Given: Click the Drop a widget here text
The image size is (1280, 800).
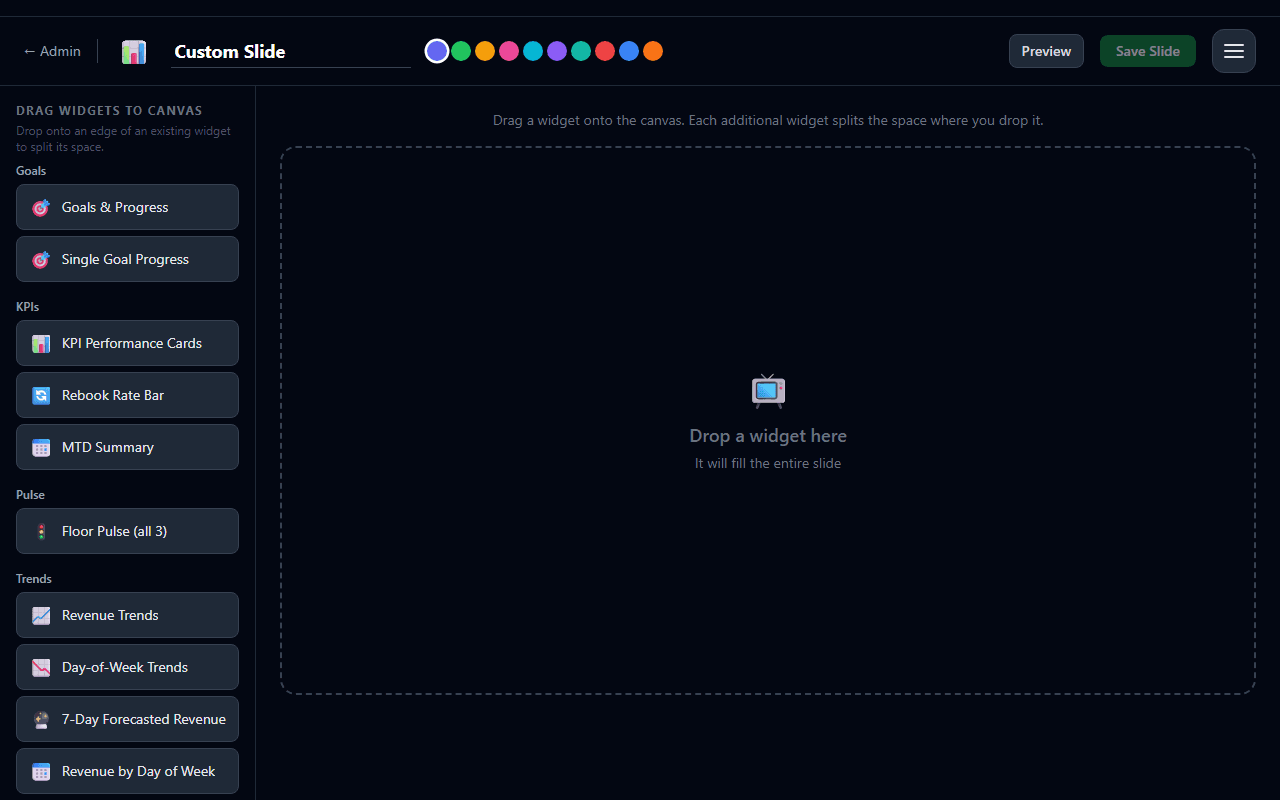Looking at the screenshot, I should [768, 436].
